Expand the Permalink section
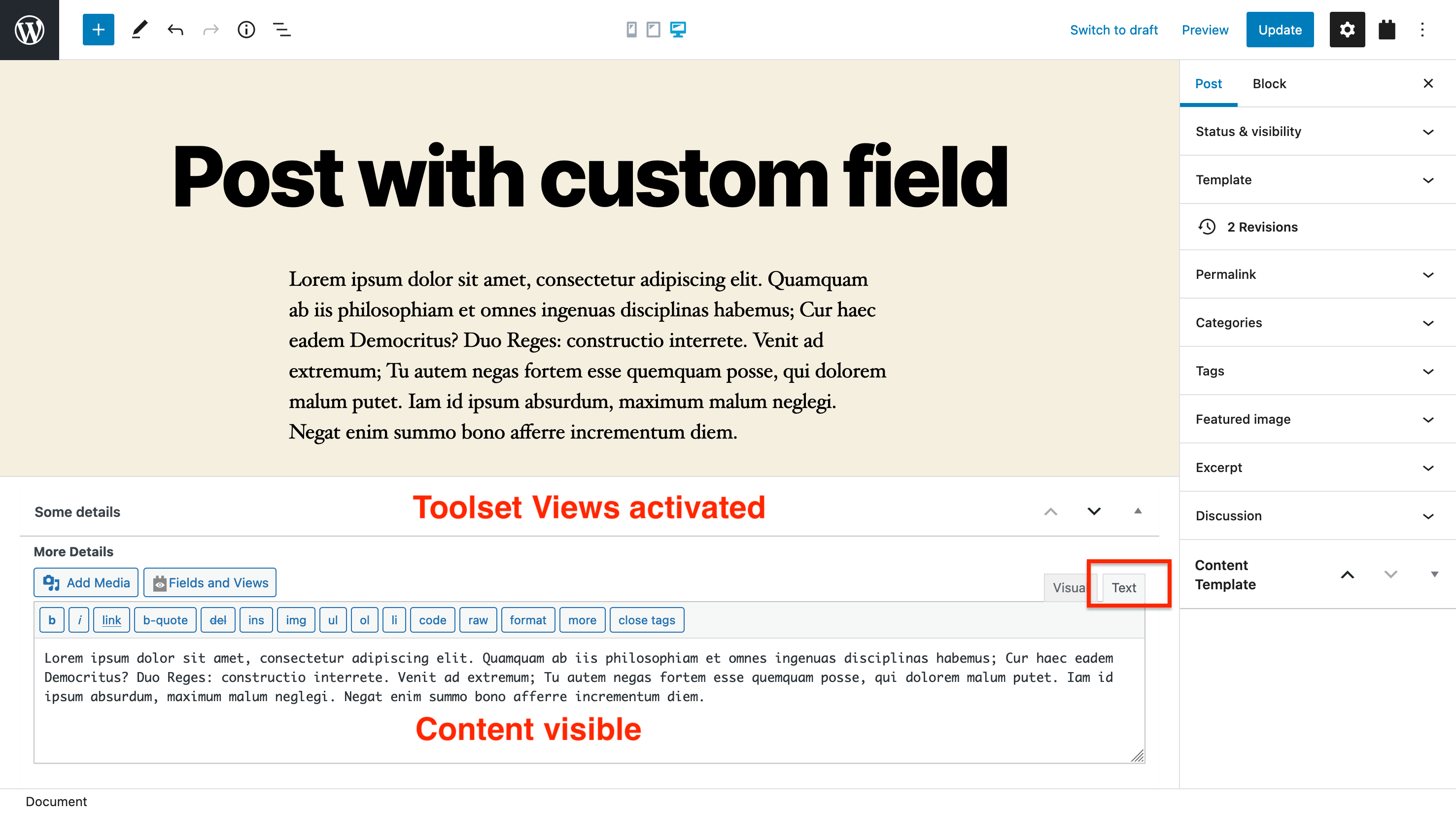This screenshot has width=1456, height=813. [1317, 274]
